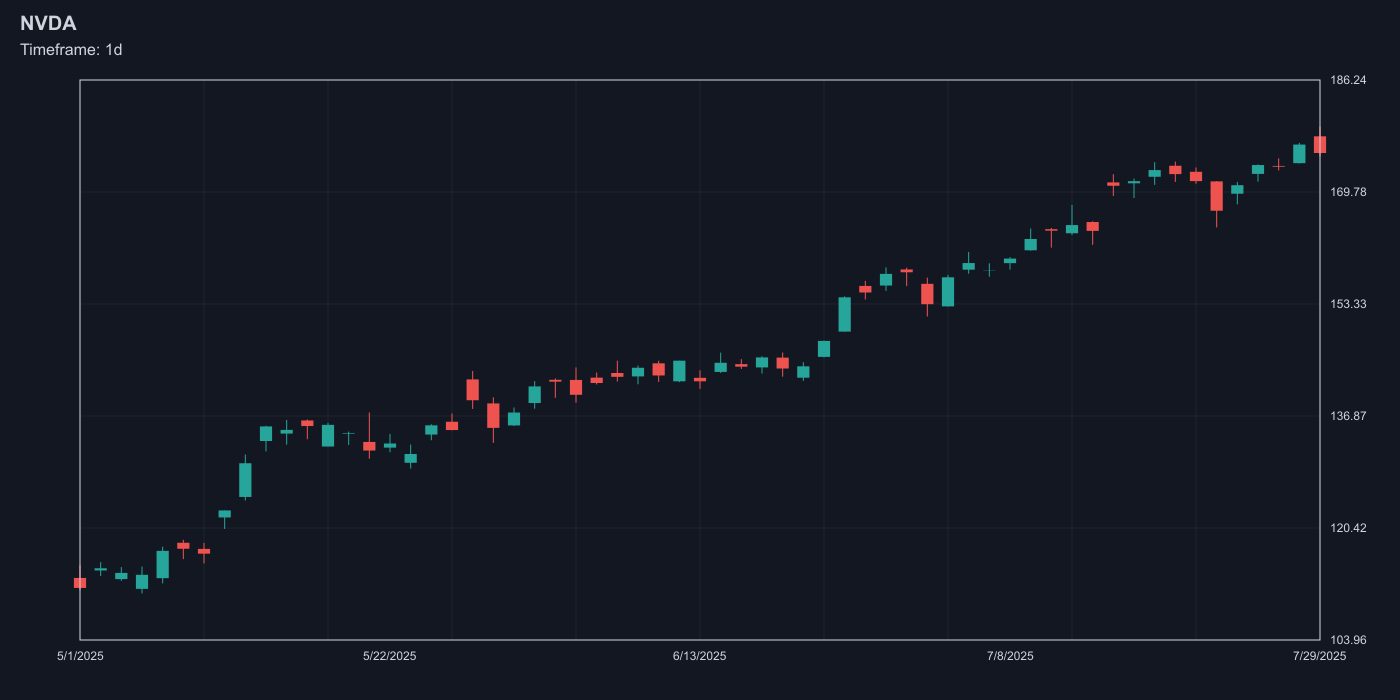
Task: Click the NVDA ticker title
Action: tap(48, 24)
